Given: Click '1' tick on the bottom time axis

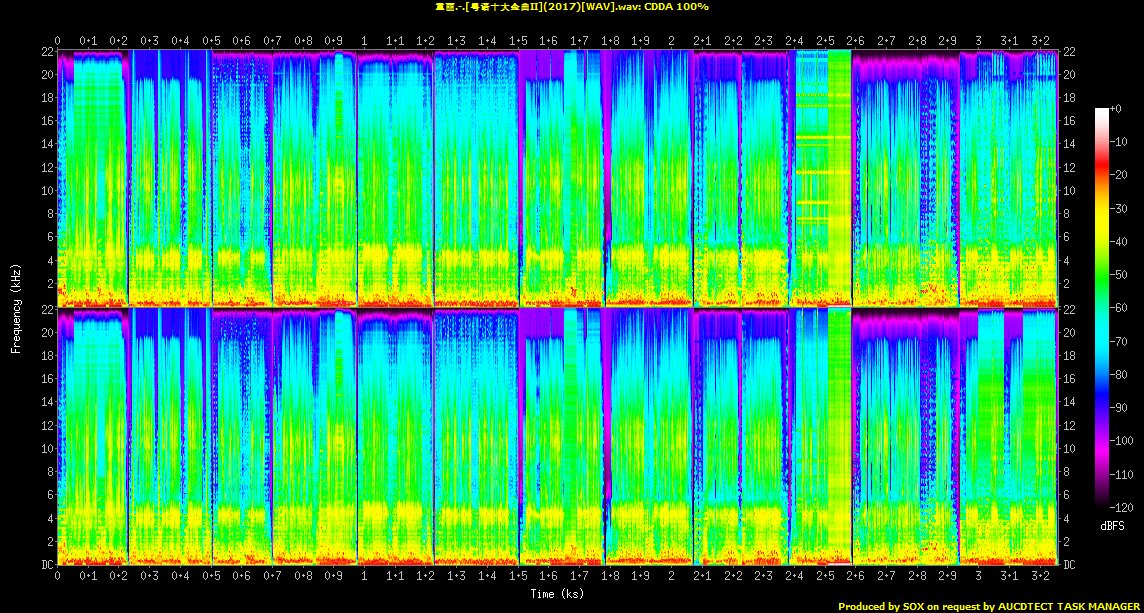Looking at the screenshot, I should (364, 577).
